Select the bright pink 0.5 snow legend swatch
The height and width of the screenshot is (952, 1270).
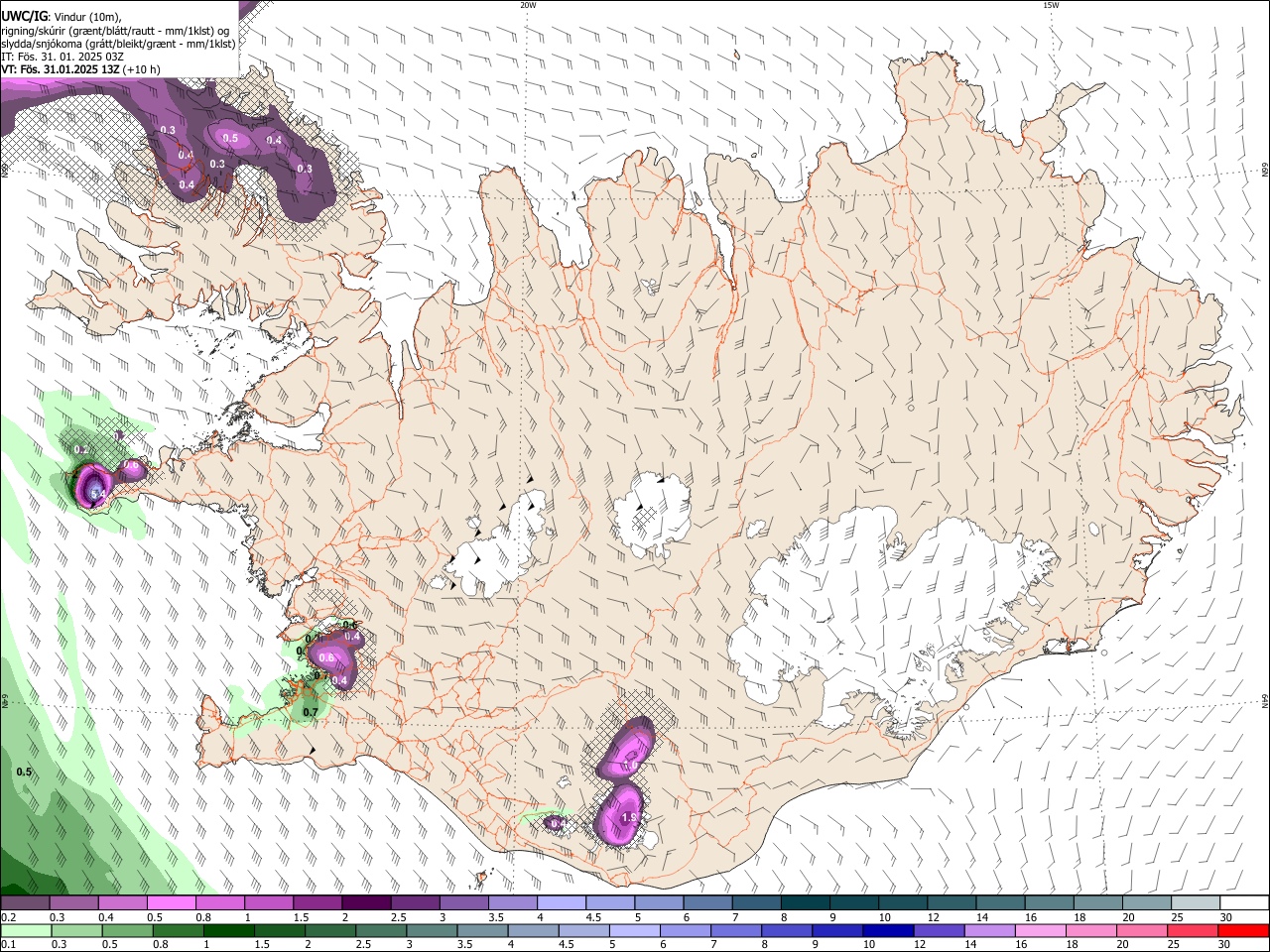tap(172, 902)
